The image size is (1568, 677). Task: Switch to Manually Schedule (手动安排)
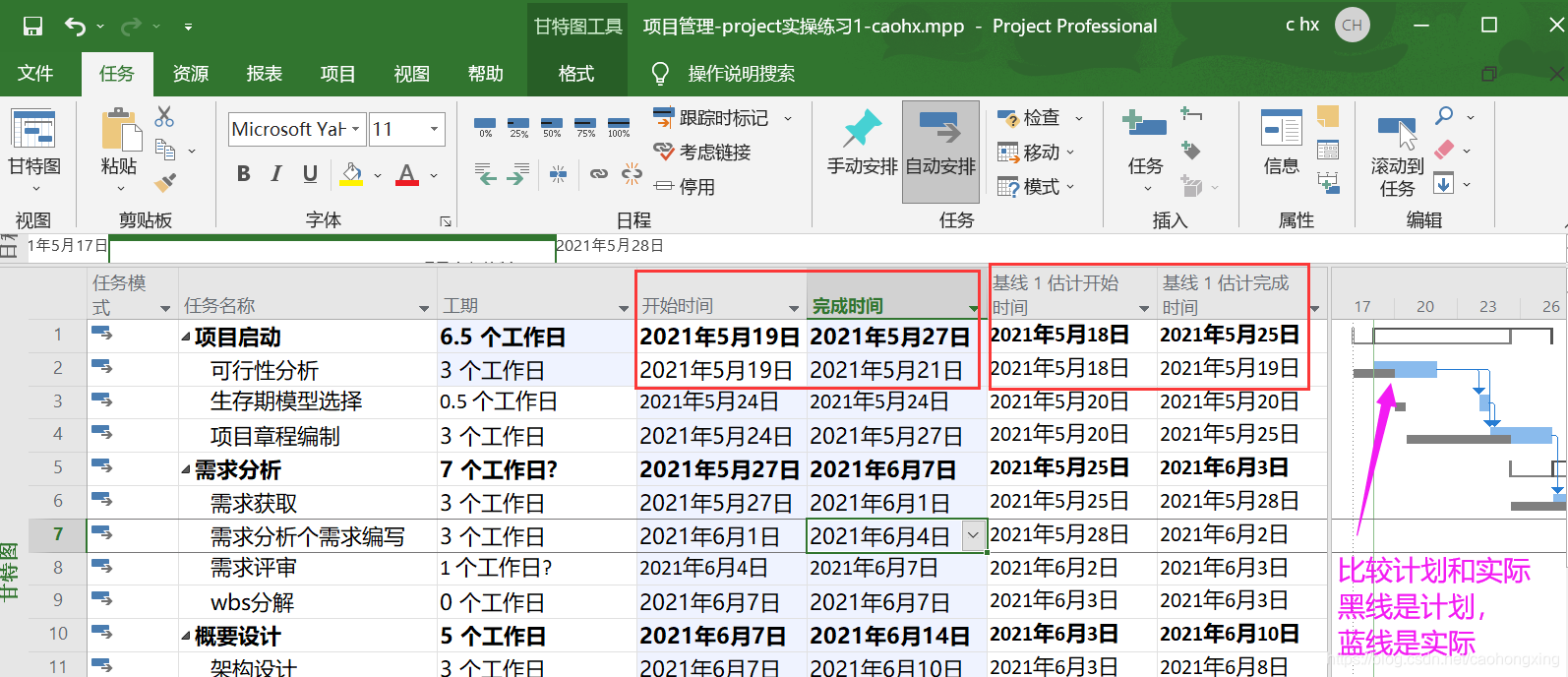pos(862,144)
